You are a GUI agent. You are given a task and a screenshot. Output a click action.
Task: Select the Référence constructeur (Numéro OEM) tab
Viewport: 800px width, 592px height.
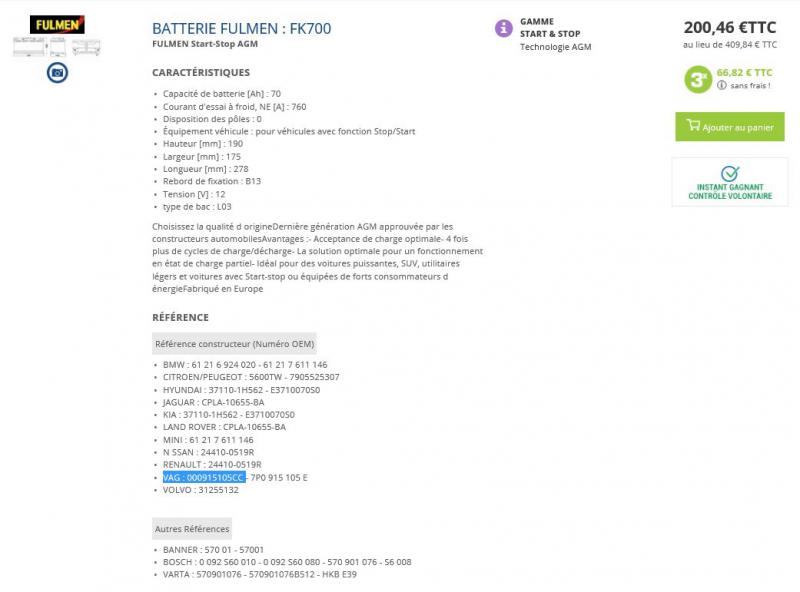[x=234, y=343]
